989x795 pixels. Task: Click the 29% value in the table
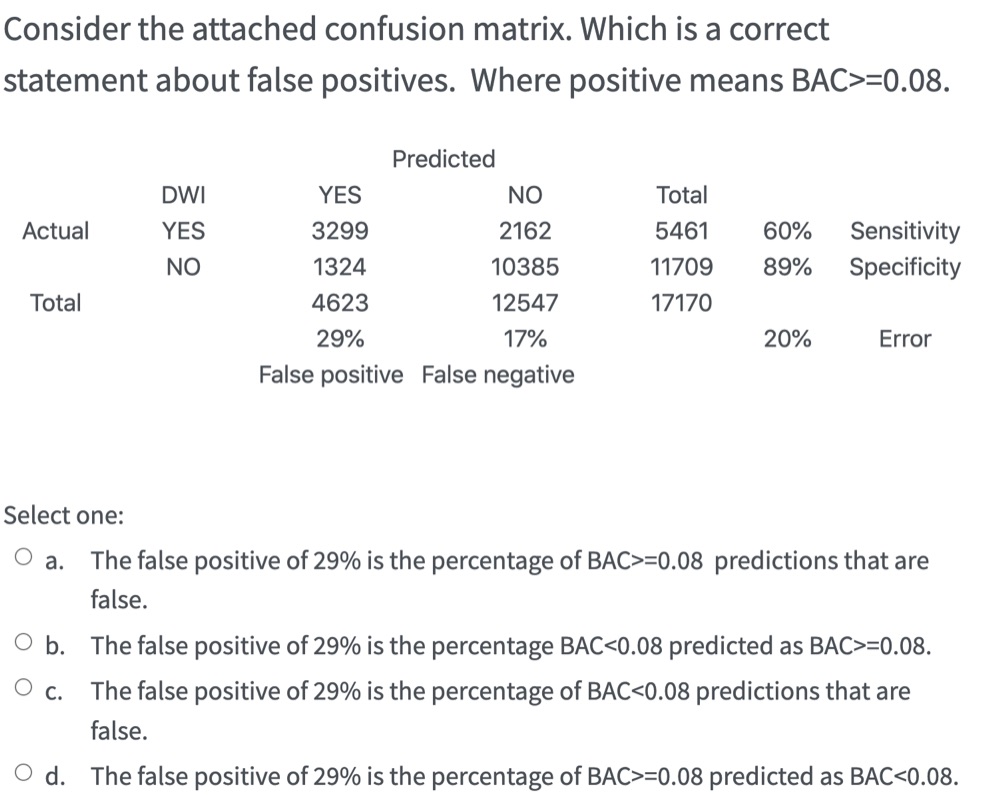340,339
